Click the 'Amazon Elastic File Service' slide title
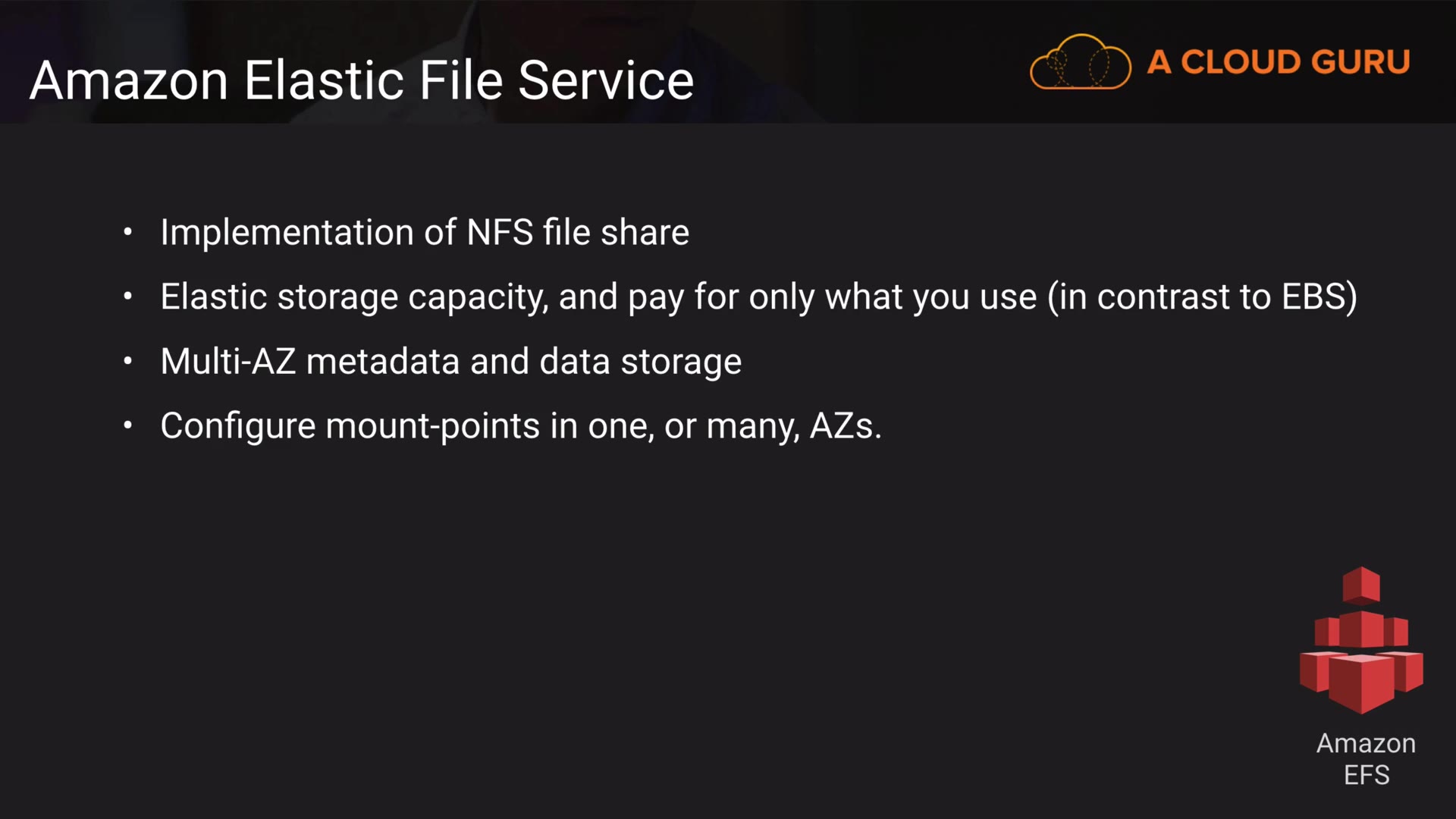Viewport: 1456px width, 819px height. pos(362,80)
